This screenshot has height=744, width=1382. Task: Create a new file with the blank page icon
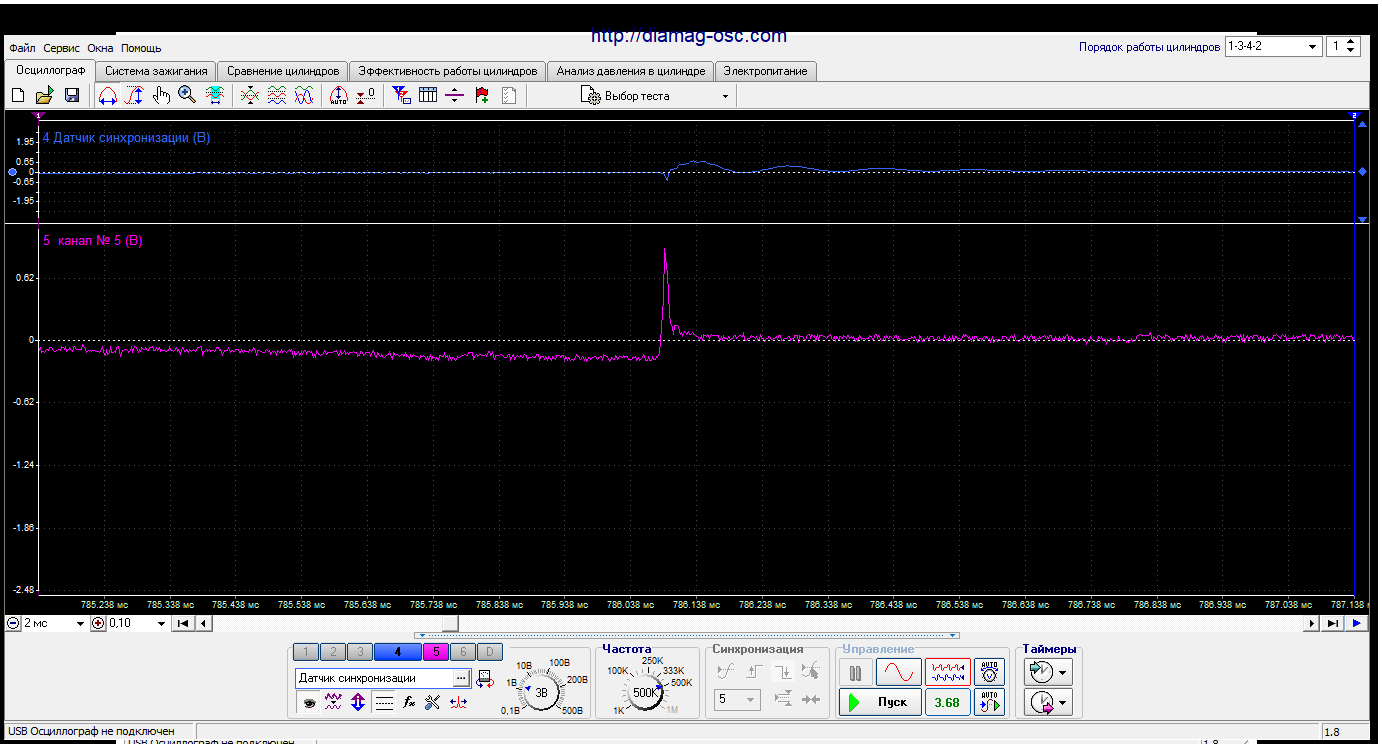pos(18,96)
